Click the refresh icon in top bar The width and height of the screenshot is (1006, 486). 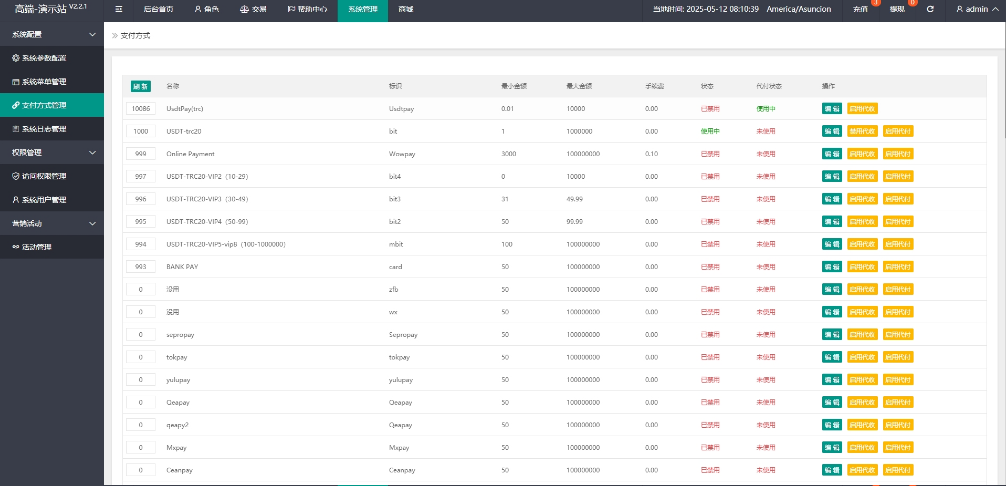click(x=930, y=9)
